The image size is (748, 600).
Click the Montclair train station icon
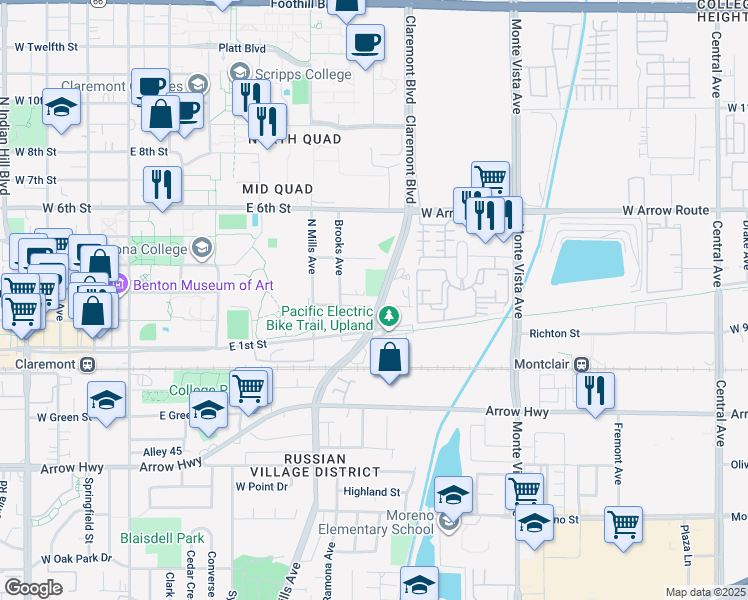pyautogui.click(x=581, y=365)
